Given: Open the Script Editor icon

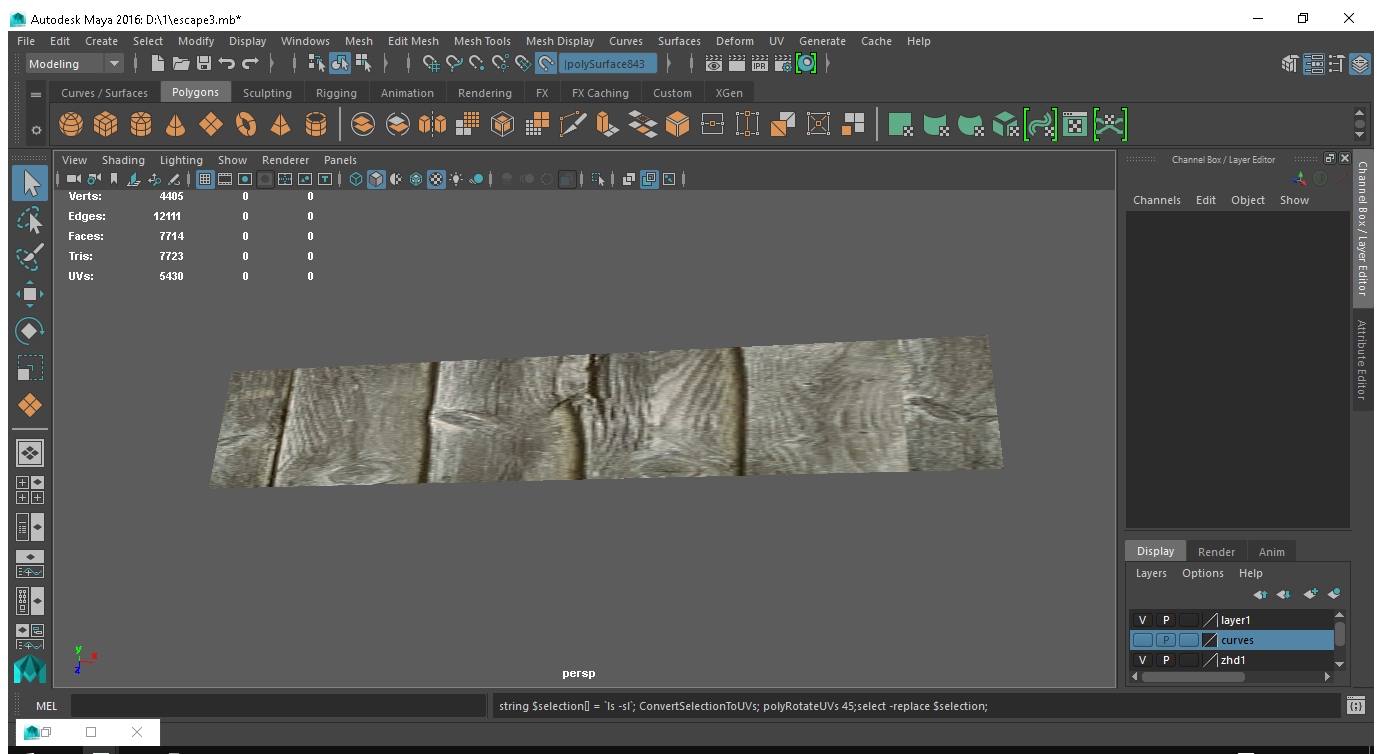Looking at the screenshot, I should tap(1355, 706).
